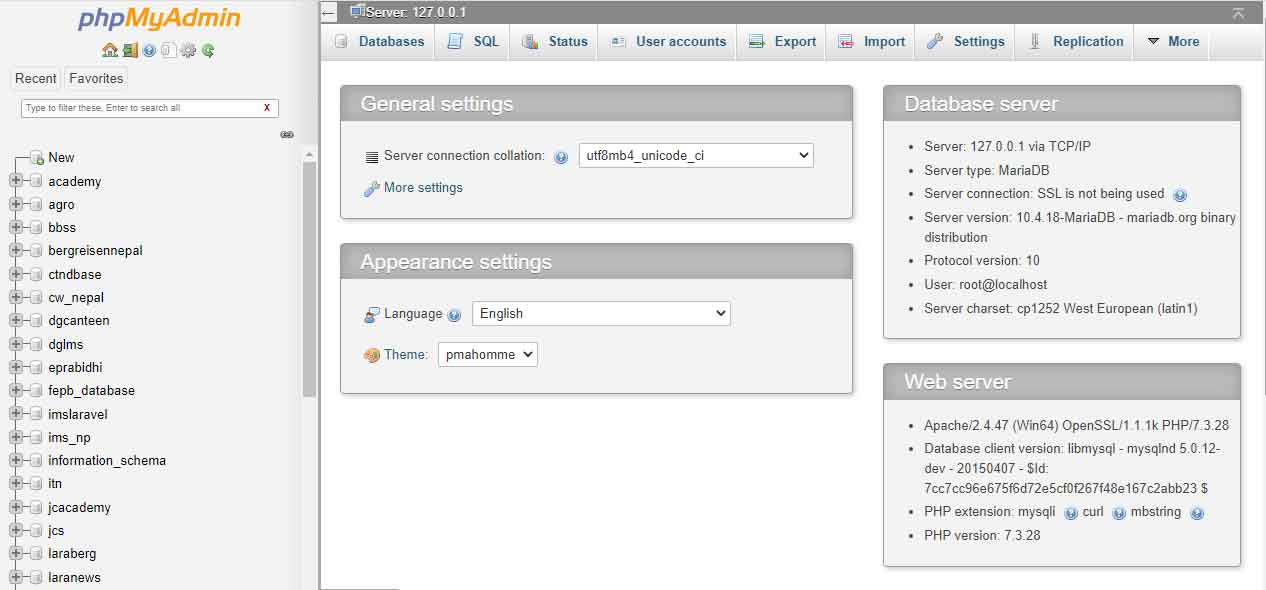Click text 'PHP version: 7.3.28'
This screenshot has width=1266, height=590.
[x=982, y=536]
